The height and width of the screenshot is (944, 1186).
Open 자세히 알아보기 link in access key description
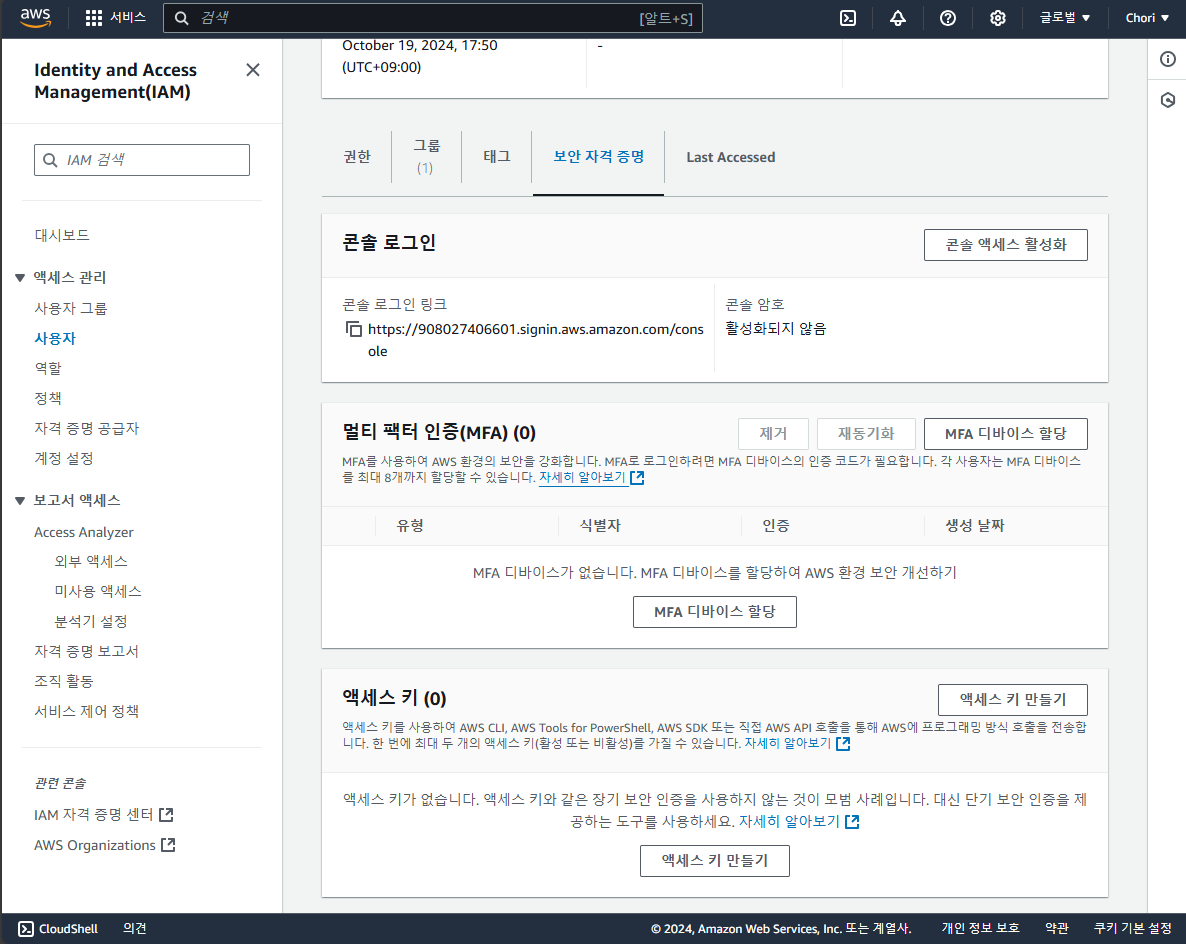(x=788, y=743)
